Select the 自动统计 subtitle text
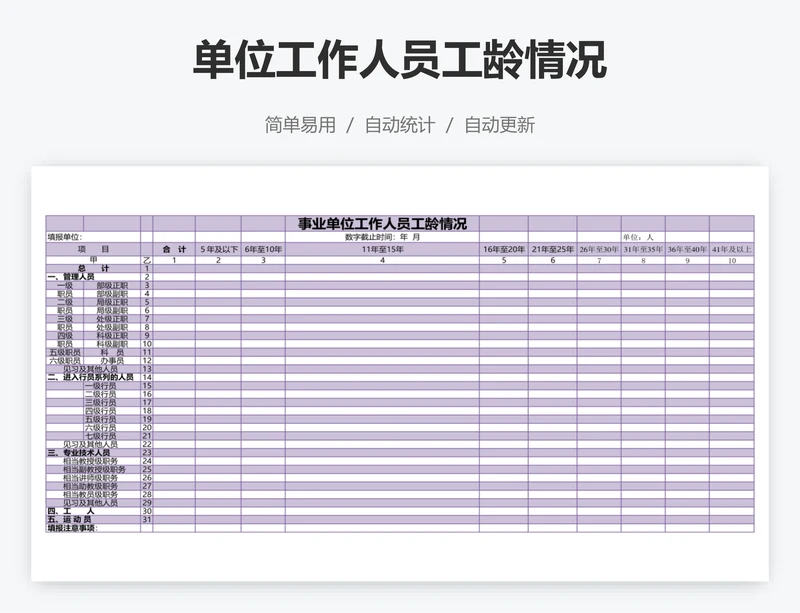This screenshot has height=613, width=800. 400,125
